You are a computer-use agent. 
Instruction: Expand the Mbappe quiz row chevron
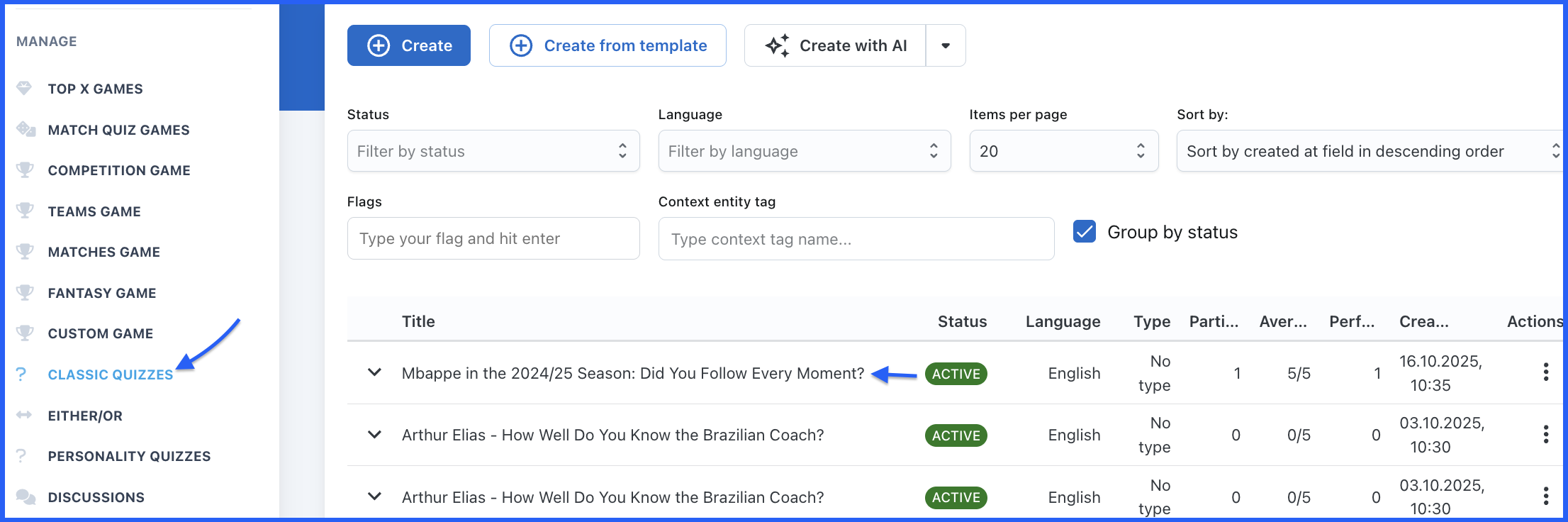tap(374, 373)
